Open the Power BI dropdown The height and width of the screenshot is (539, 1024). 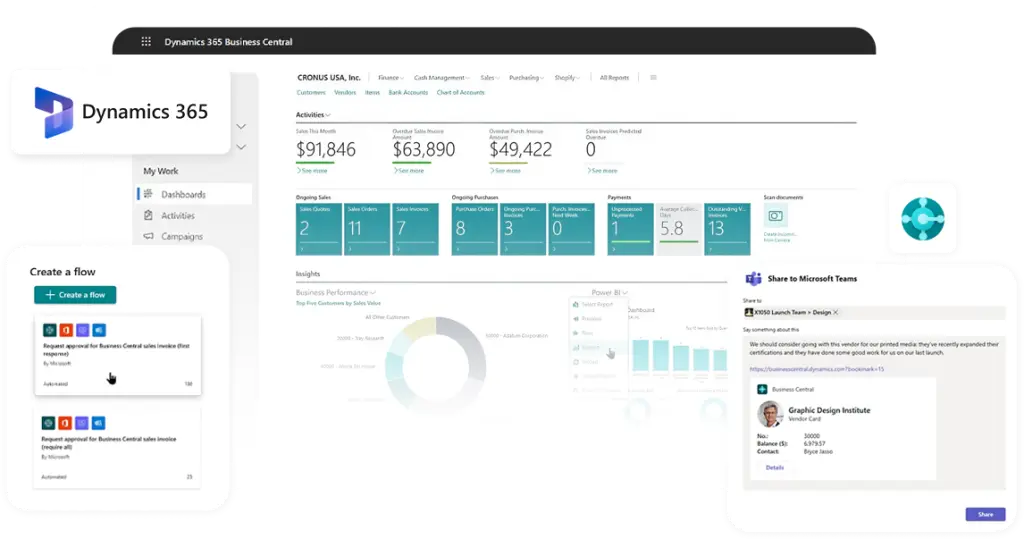(609, 292)
